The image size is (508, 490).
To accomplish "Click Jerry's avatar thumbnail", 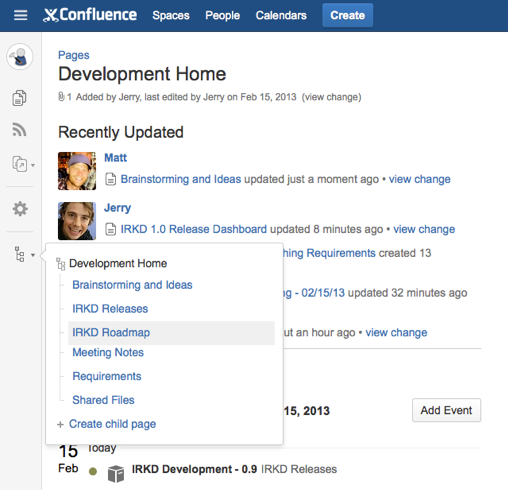I will point(77,221).
